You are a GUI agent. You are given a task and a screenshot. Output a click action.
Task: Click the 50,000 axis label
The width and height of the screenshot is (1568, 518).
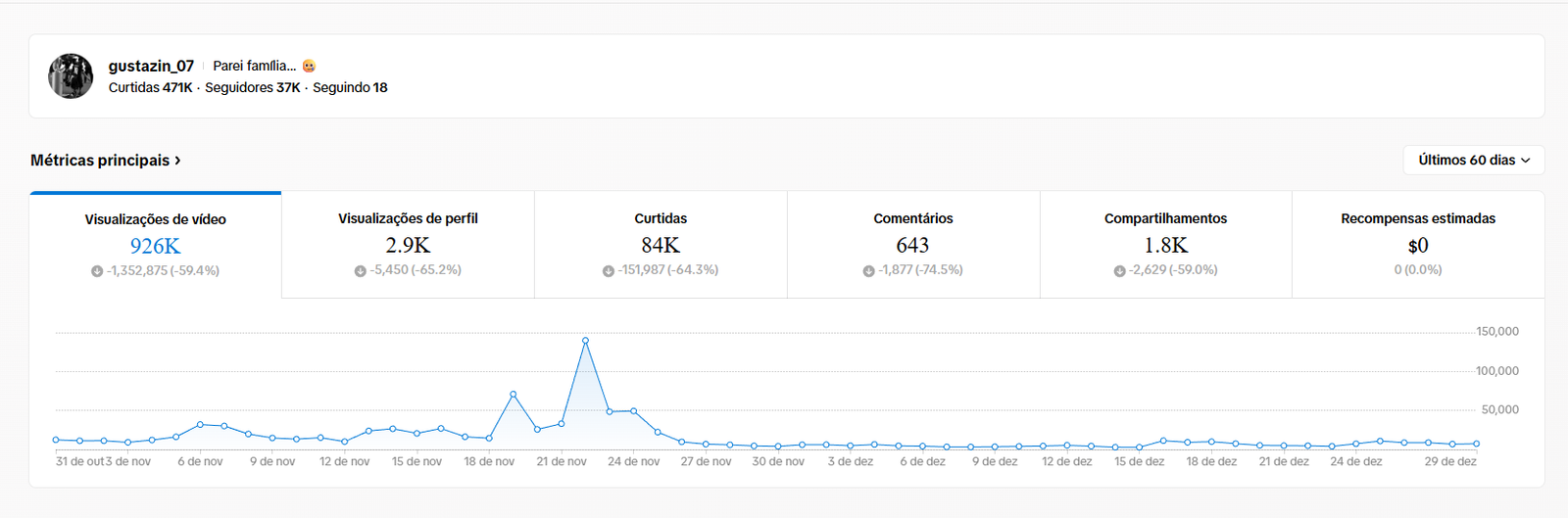click(x=1500, y=409)
